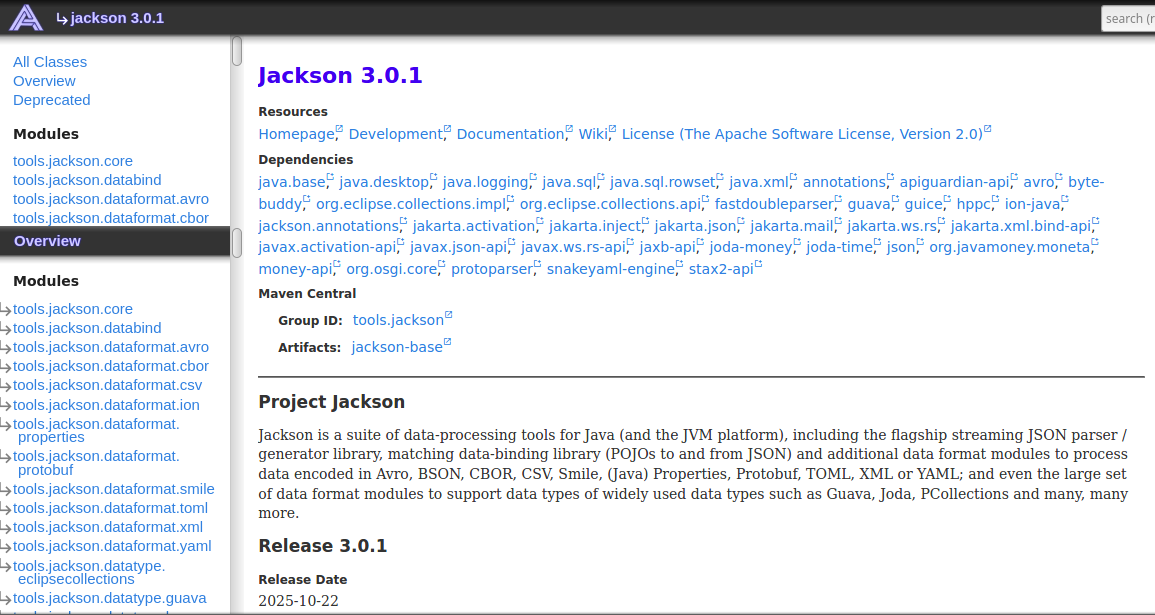Click external-link icon after Homepage
The image size is (1155, 615).
pyautogui.click(x=340, y=129)
